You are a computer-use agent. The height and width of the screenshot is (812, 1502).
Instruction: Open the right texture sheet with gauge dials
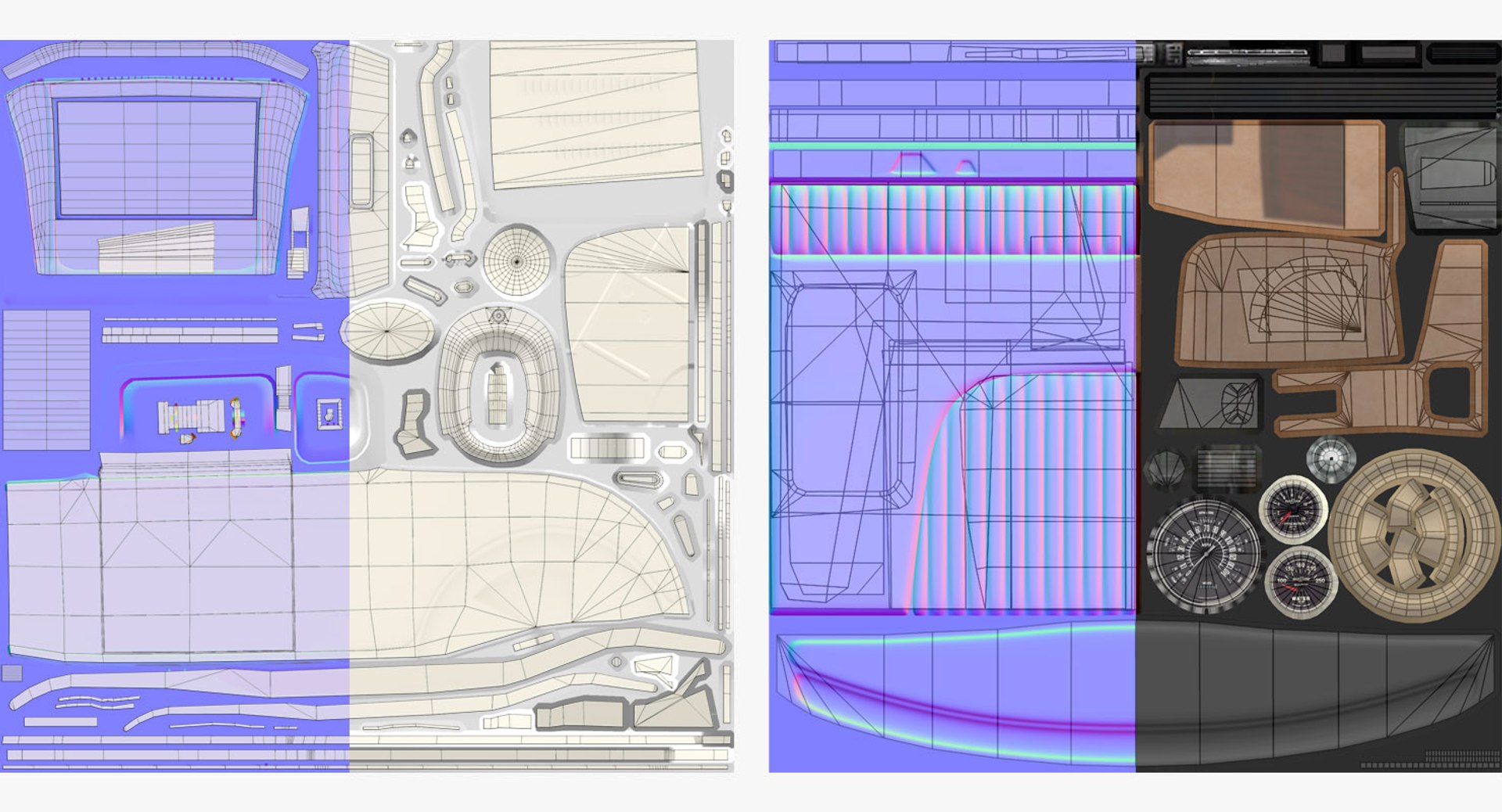(x=1135, y=406)
